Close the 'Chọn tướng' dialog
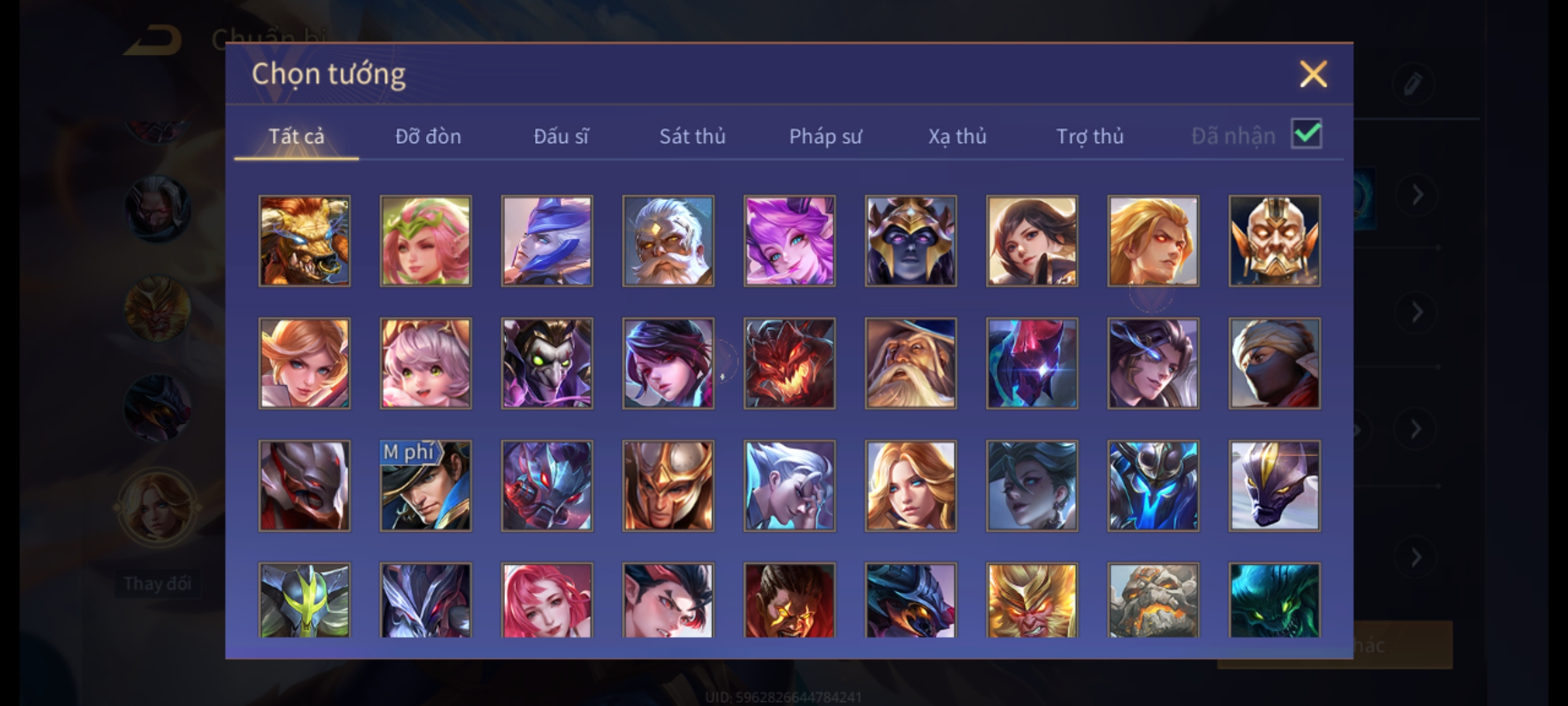Viewport: 1568px width, 706px height. click(x=1313, y=74)
